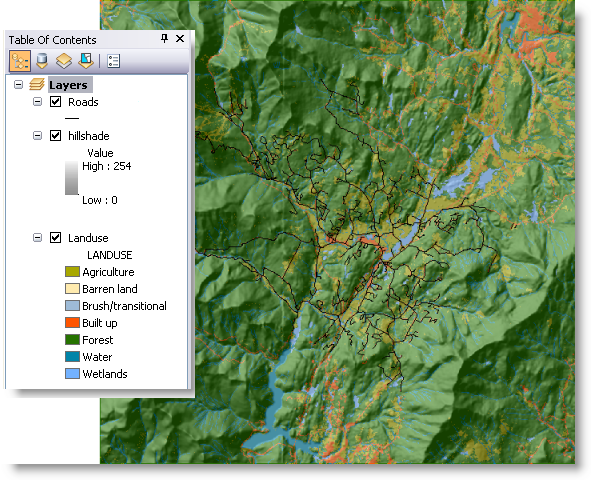Click the Roads black line symbol
Image resolution: width=591 pixels, height=480 pixels.
(x=72, y=118)
